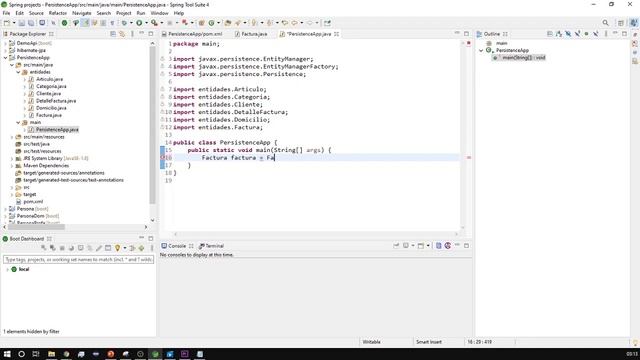Open the Navigate menu
The image size is (640, 360).
[82, 13]
